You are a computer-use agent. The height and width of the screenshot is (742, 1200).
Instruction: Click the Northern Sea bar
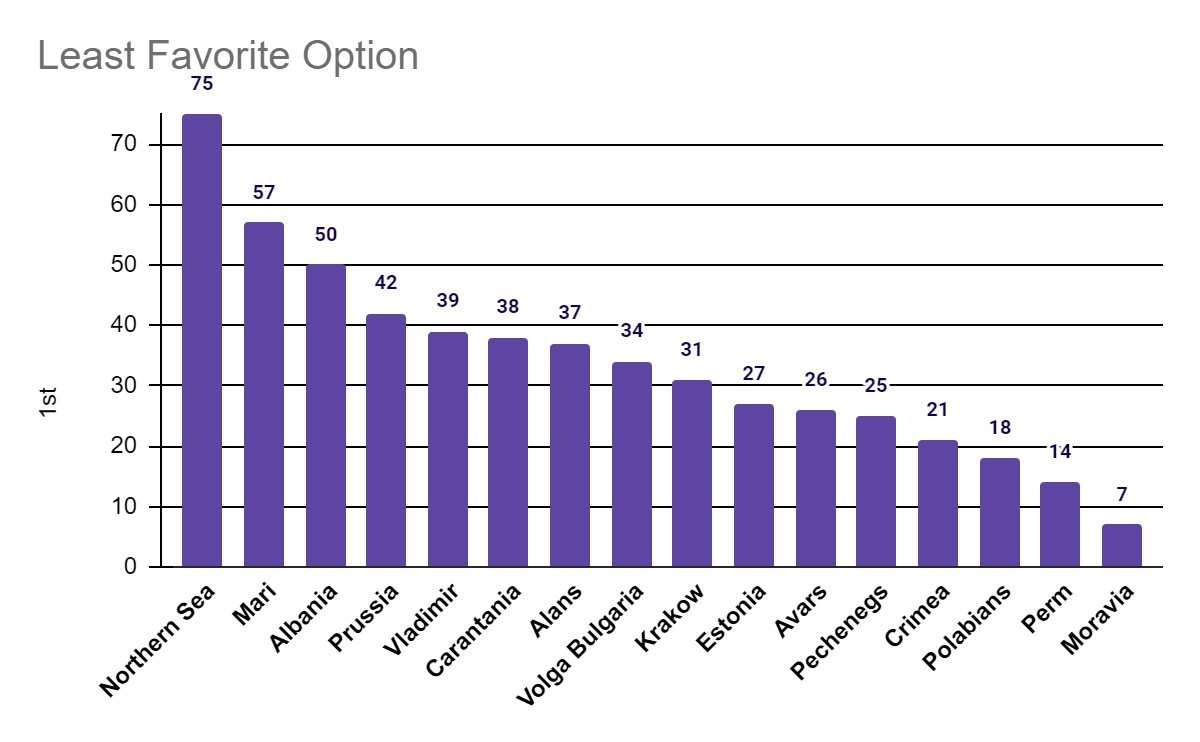[202, 340]
